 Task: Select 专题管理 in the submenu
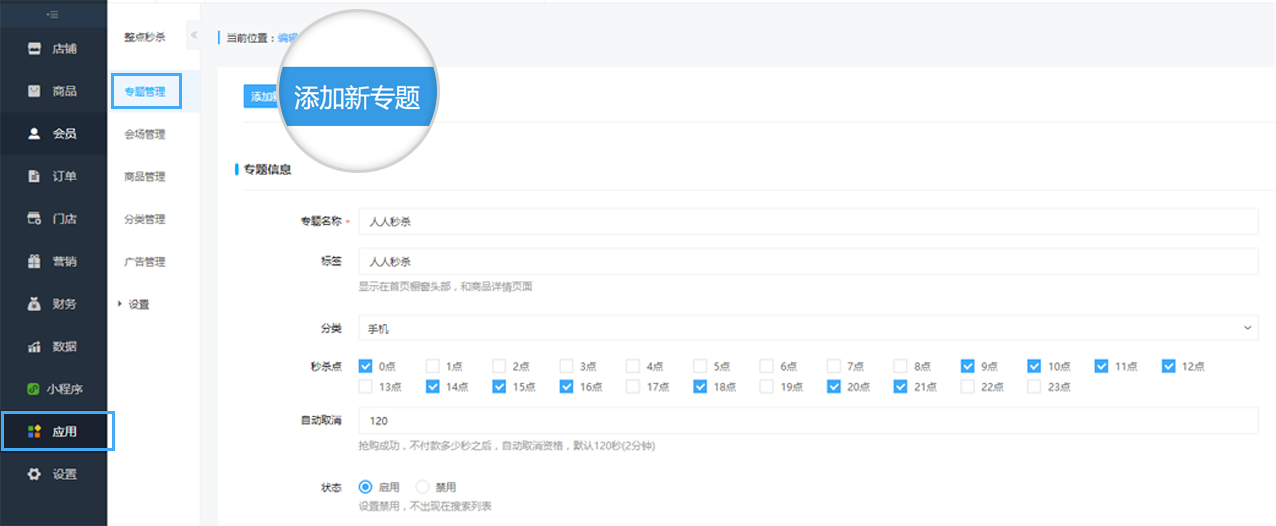pyautogui.click(x=145, y=92)
